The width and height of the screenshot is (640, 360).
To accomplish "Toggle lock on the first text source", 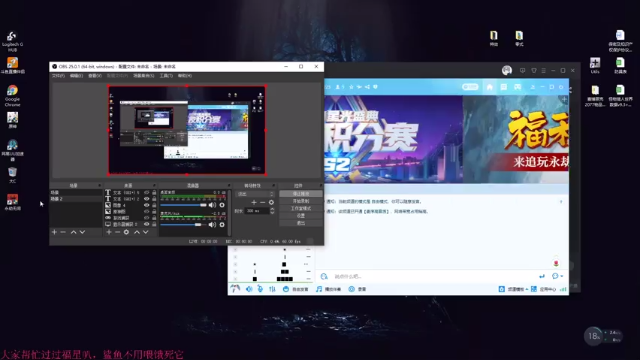I will pyautogui.click(x=154, y=192).
